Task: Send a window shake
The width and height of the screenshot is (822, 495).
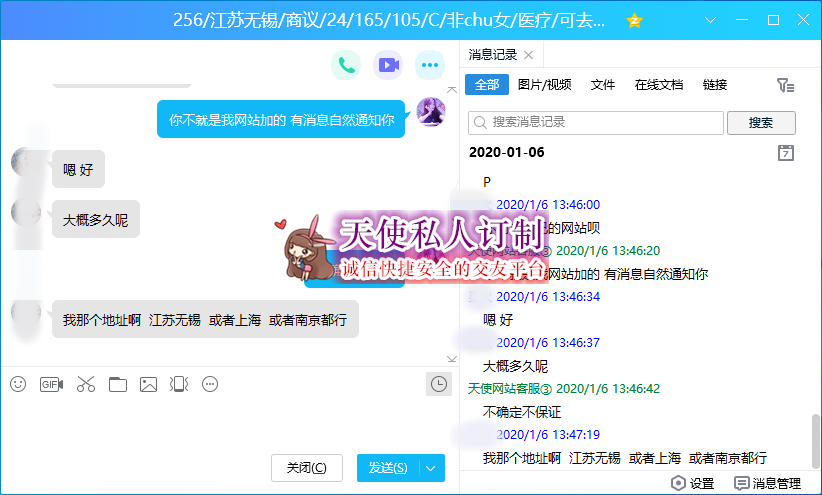Action: [179, 384]
